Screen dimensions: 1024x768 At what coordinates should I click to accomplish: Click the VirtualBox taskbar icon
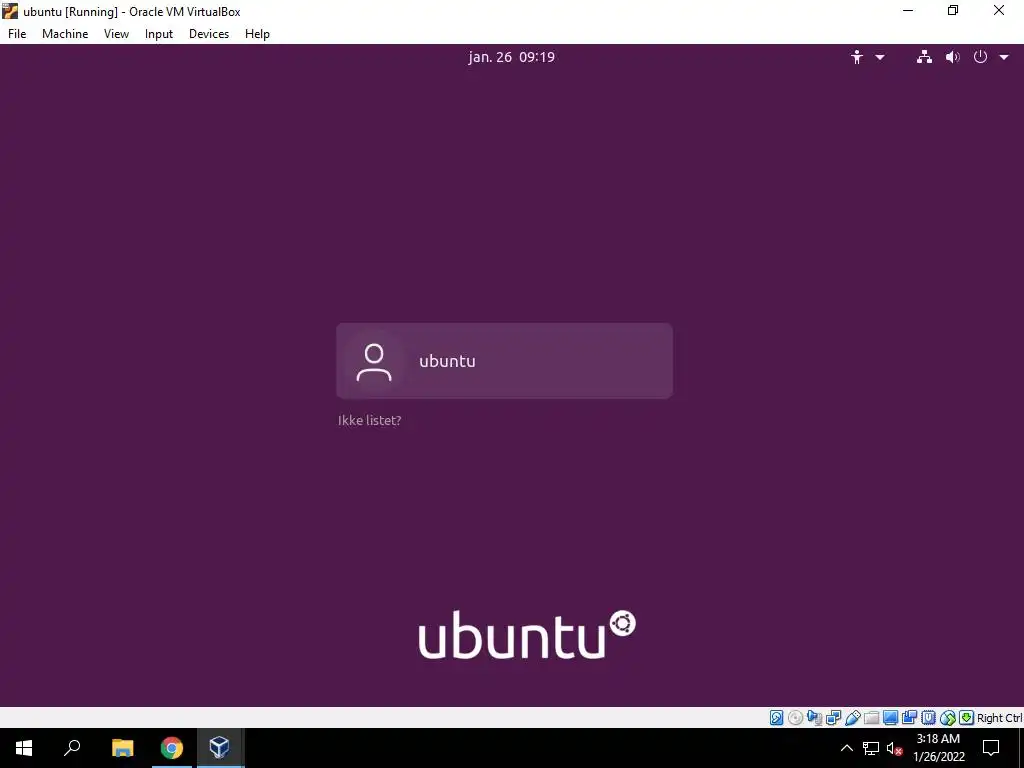pos(219,748)
